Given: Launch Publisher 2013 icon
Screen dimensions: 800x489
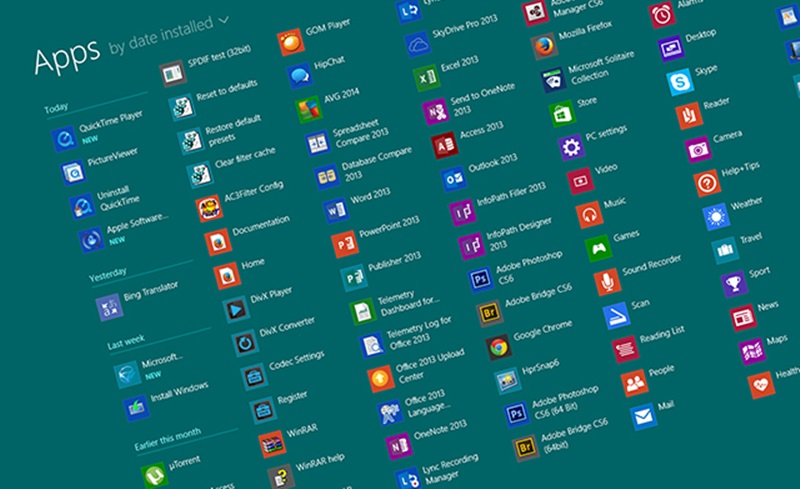Looking at the screenshot, I should click(x=354, y=278).
